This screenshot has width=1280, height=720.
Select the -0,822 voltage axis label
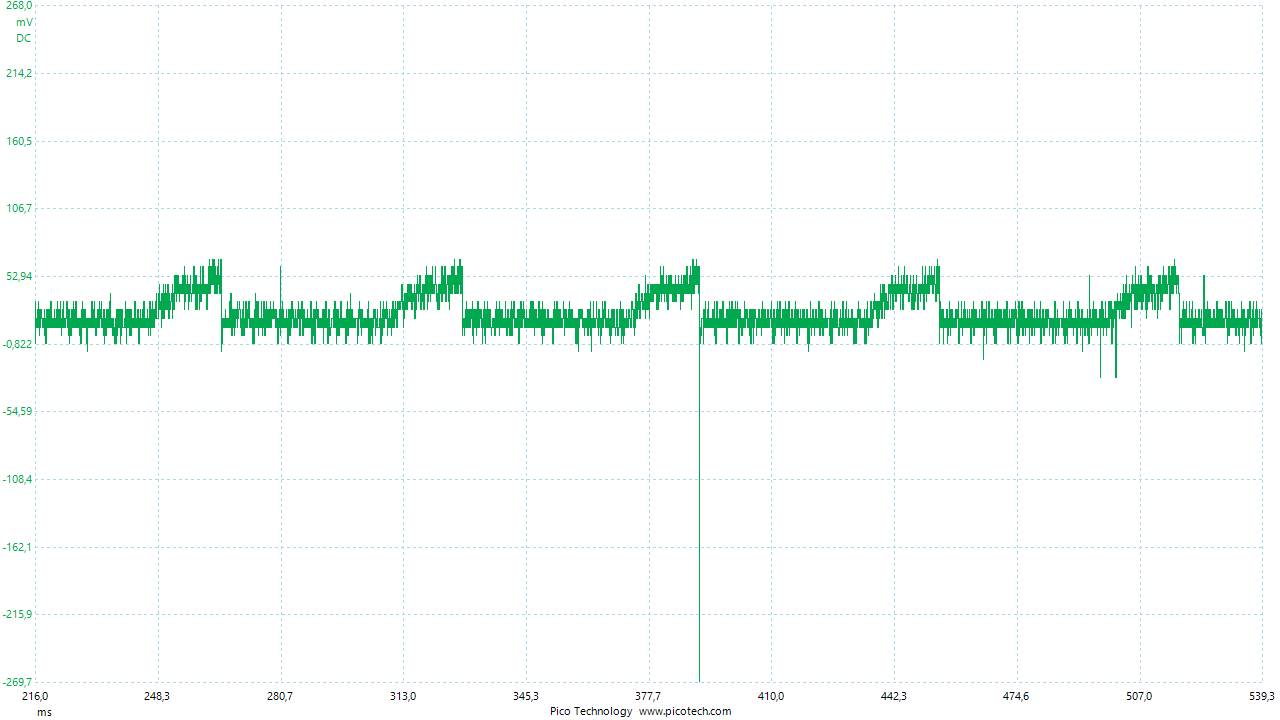tap(17, 344)
